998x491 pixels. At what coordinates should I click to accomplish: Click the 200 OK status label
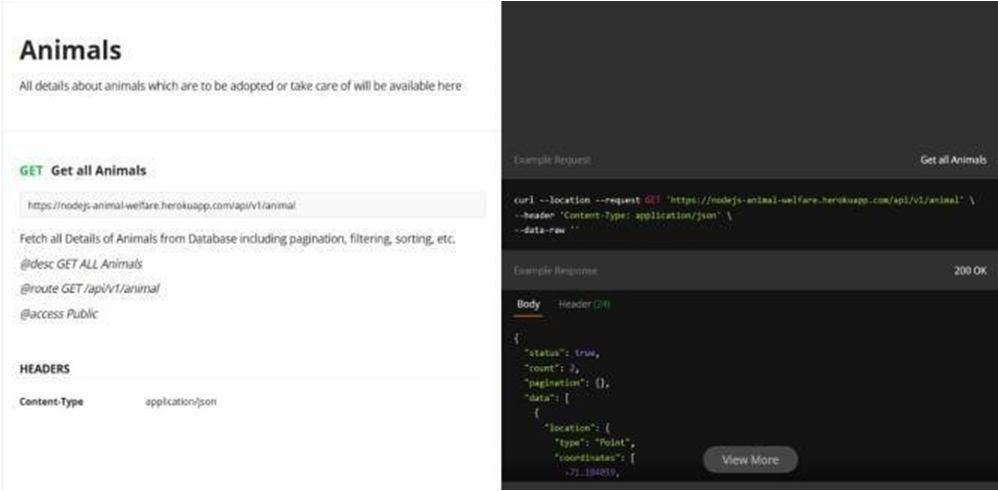tap(971, 270)
